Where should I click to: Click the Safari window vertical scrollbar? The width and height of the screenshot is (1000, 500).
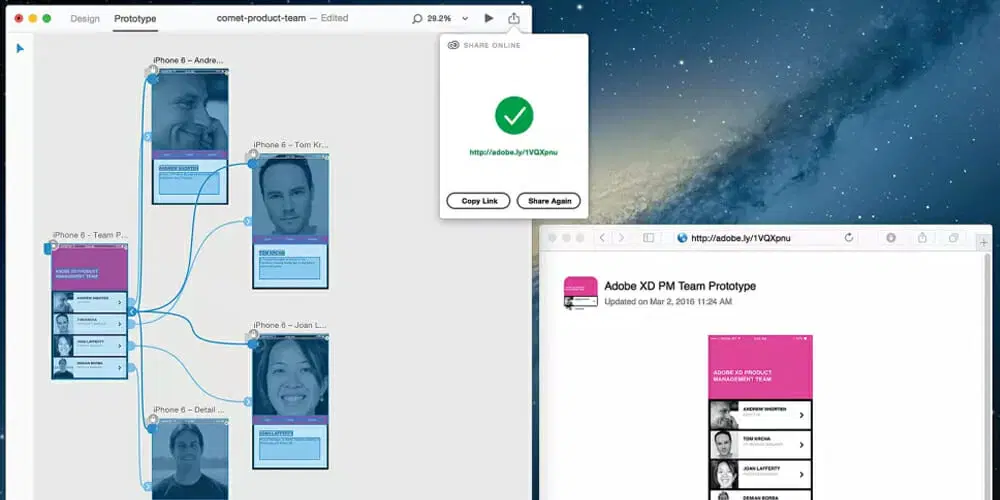(x=989, y=376)
